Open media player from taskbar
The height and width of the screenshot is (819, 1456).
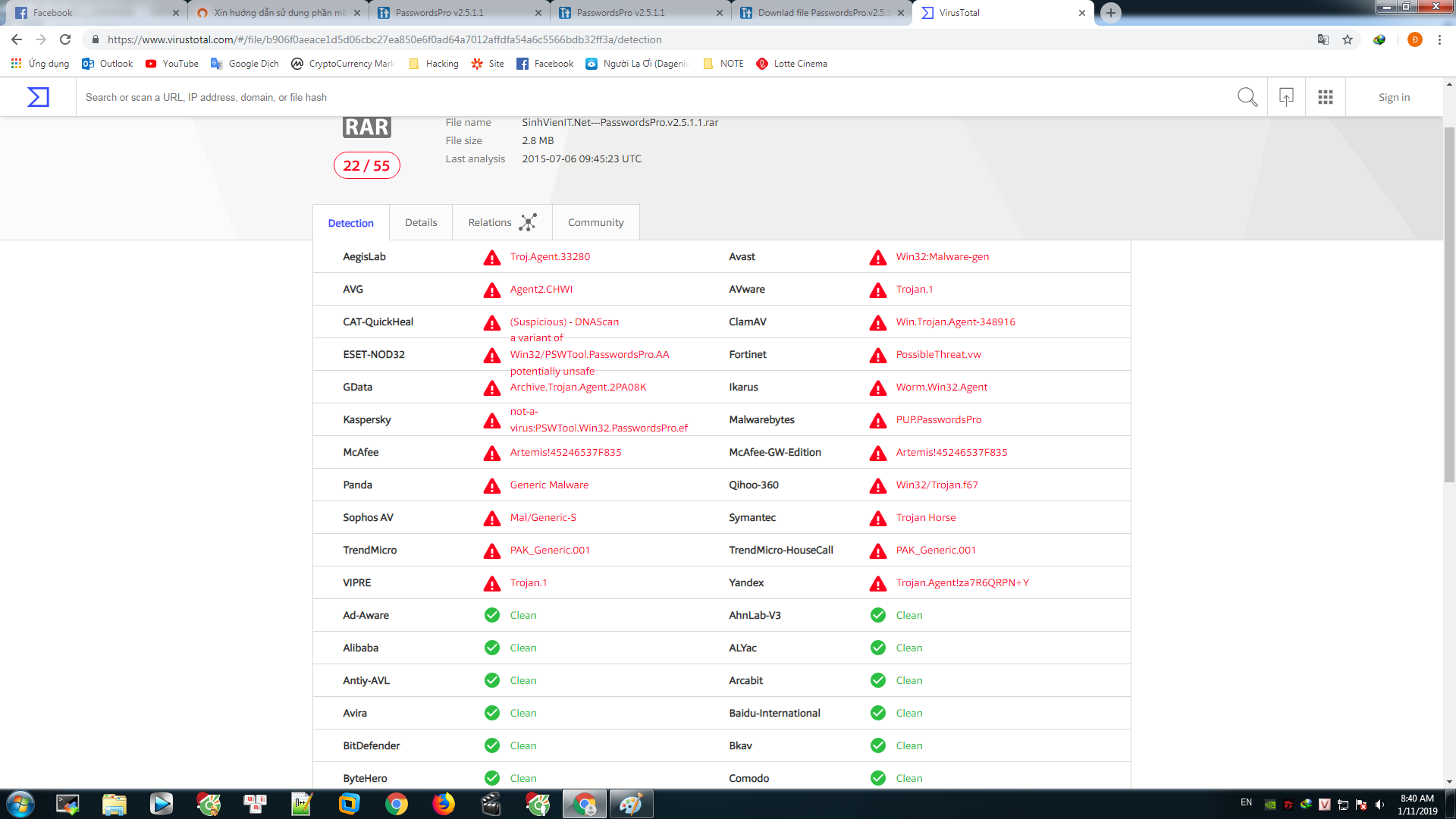coord(162,804)
